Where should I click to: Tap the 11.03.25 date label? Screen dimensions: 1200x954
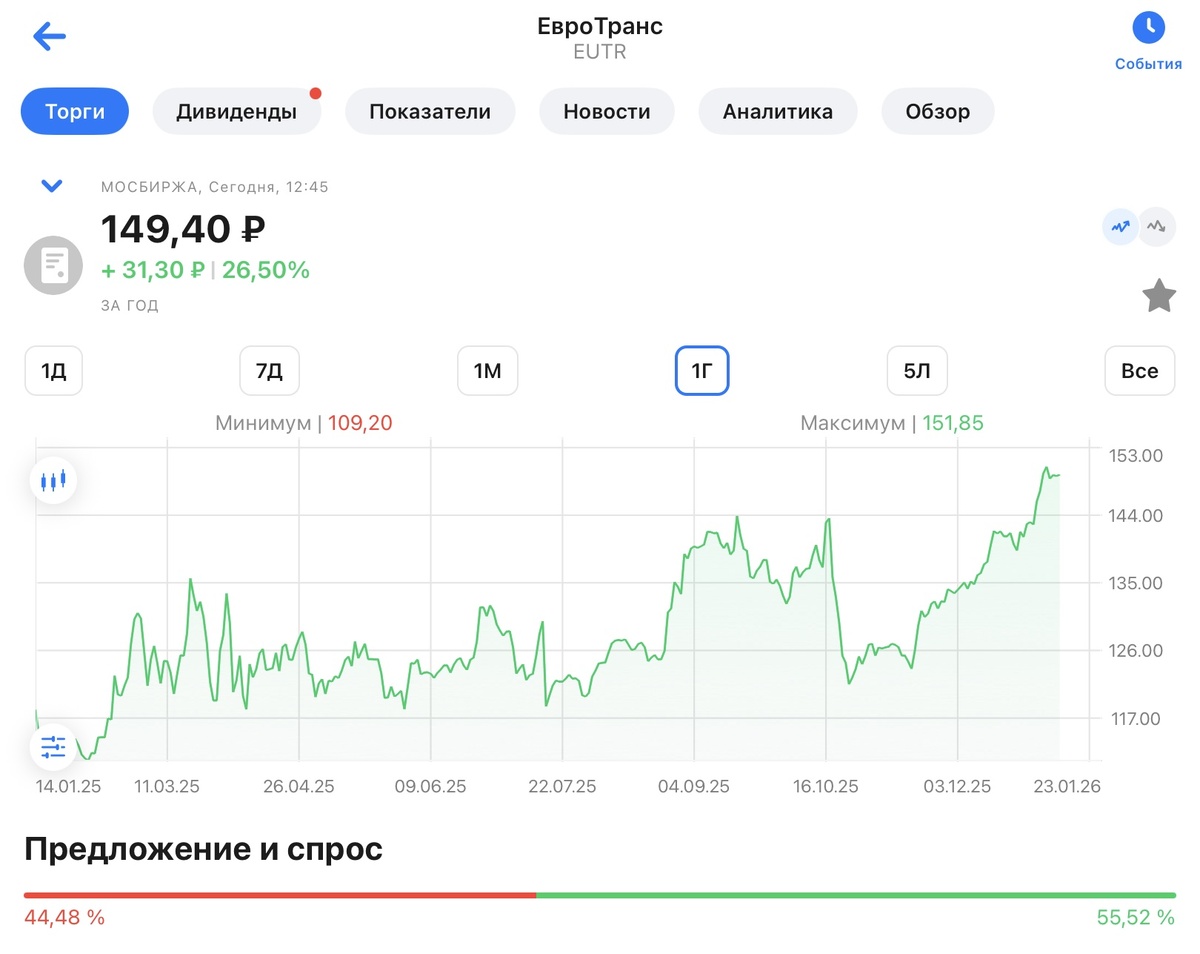pyautogui.click(x=167, y=787)
